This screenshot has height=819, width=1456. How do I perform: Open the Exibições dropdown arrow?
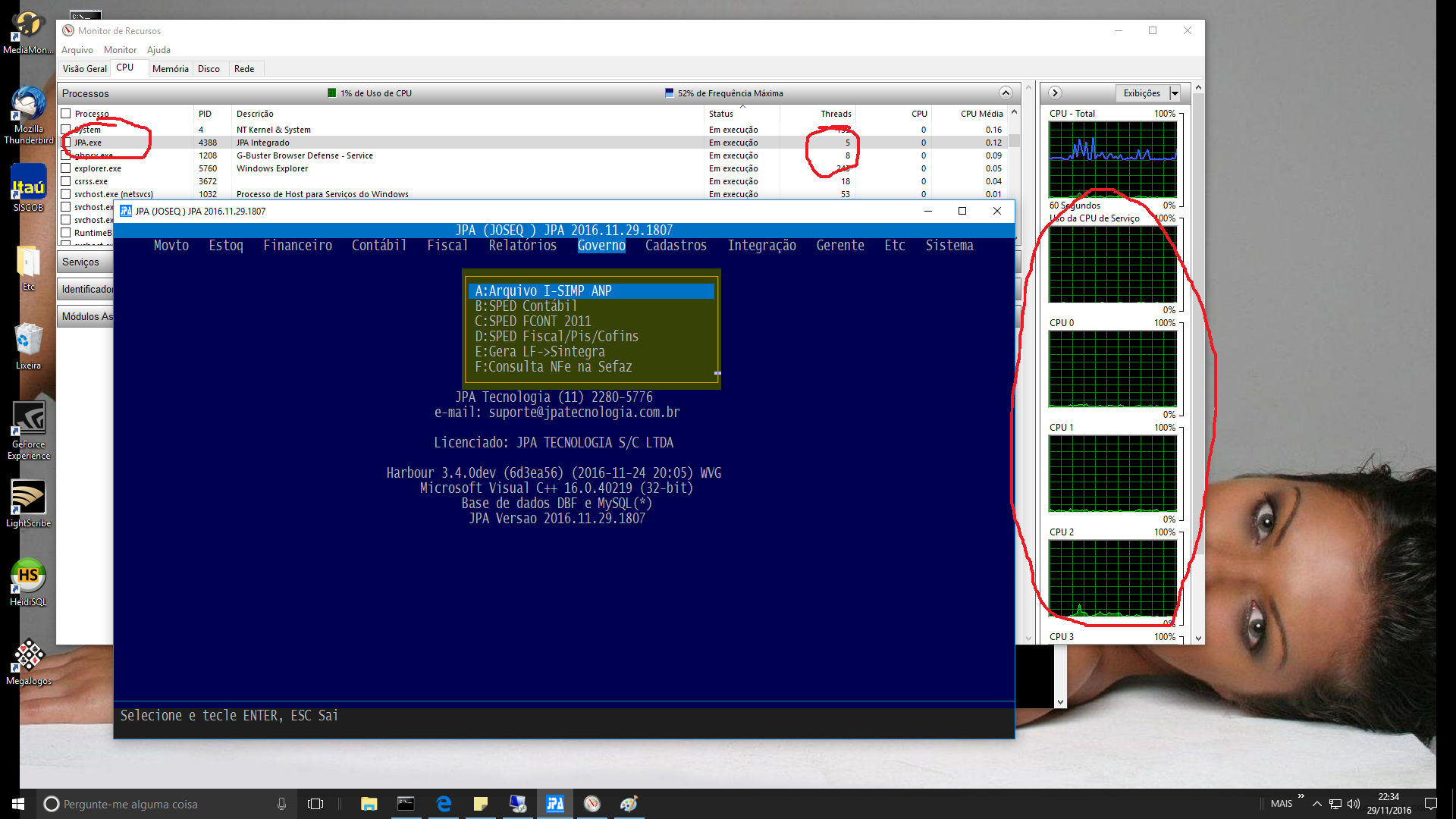[1175, 93]
